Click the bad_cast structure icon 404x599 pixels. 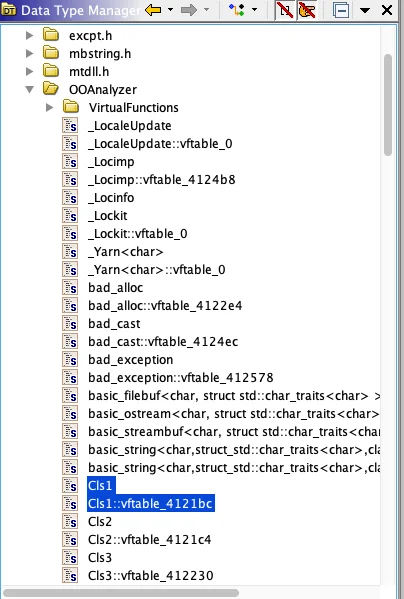point(70,323)
